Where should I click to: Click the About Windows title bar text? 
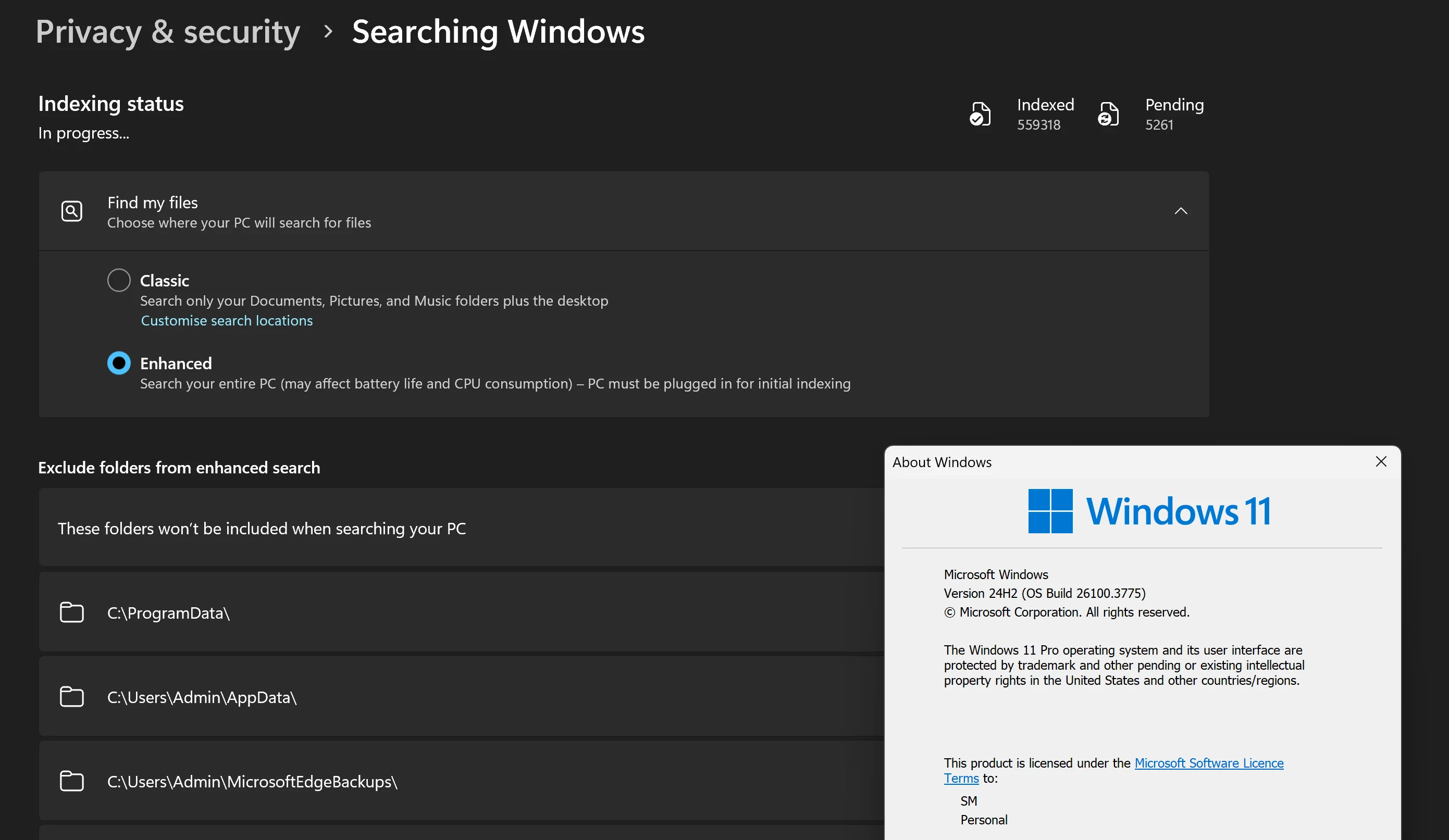tap(942, 462)
